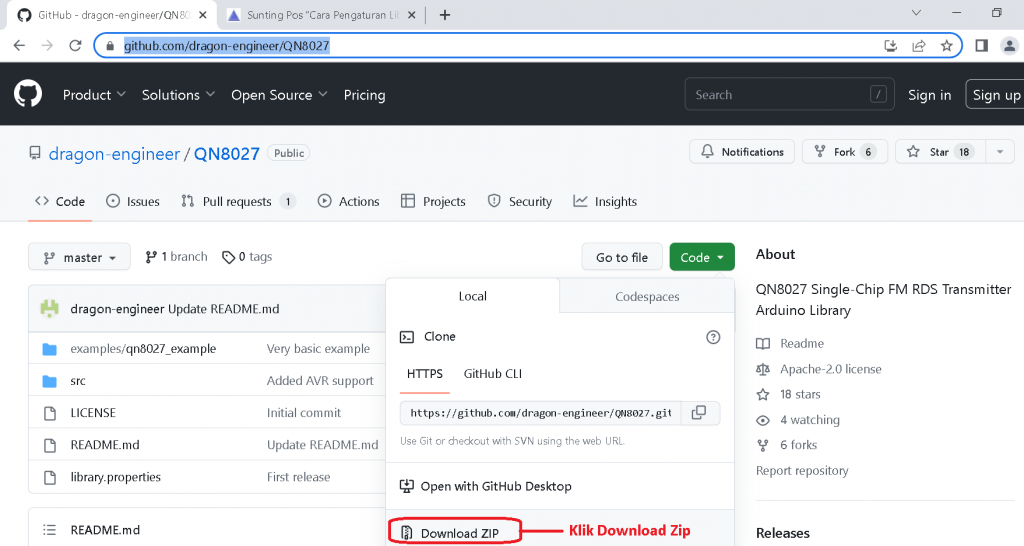
Task: View the 0 tags link
Action: click(247, 257)
